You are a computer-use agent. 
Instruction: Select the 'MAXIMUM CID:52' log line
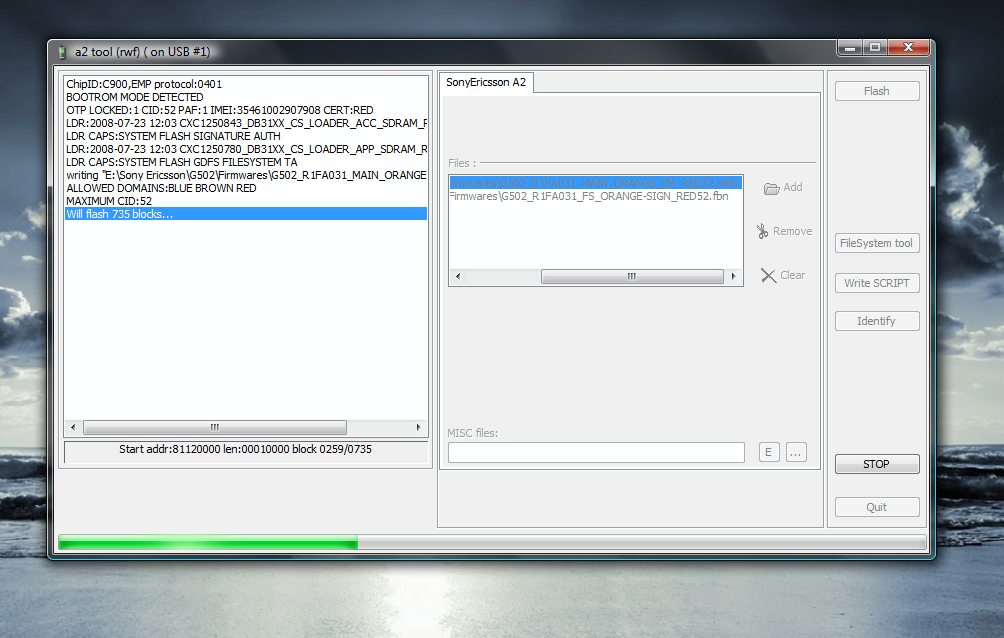coord(246,201)
